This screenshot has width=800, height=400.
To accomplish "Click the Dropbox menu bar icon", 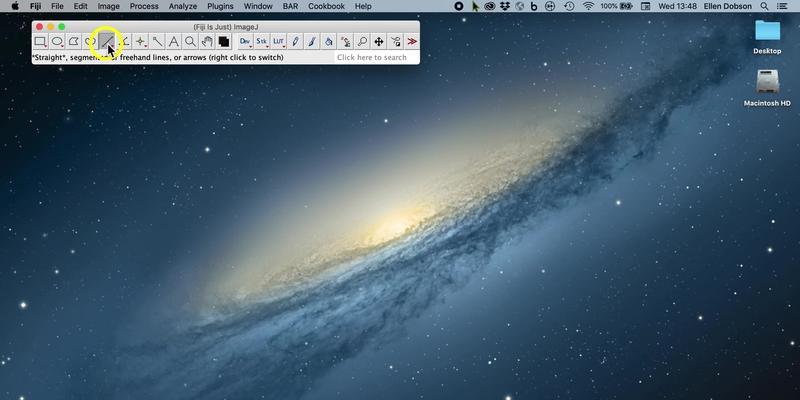I will pyautogui.click(x=505, y=6).
